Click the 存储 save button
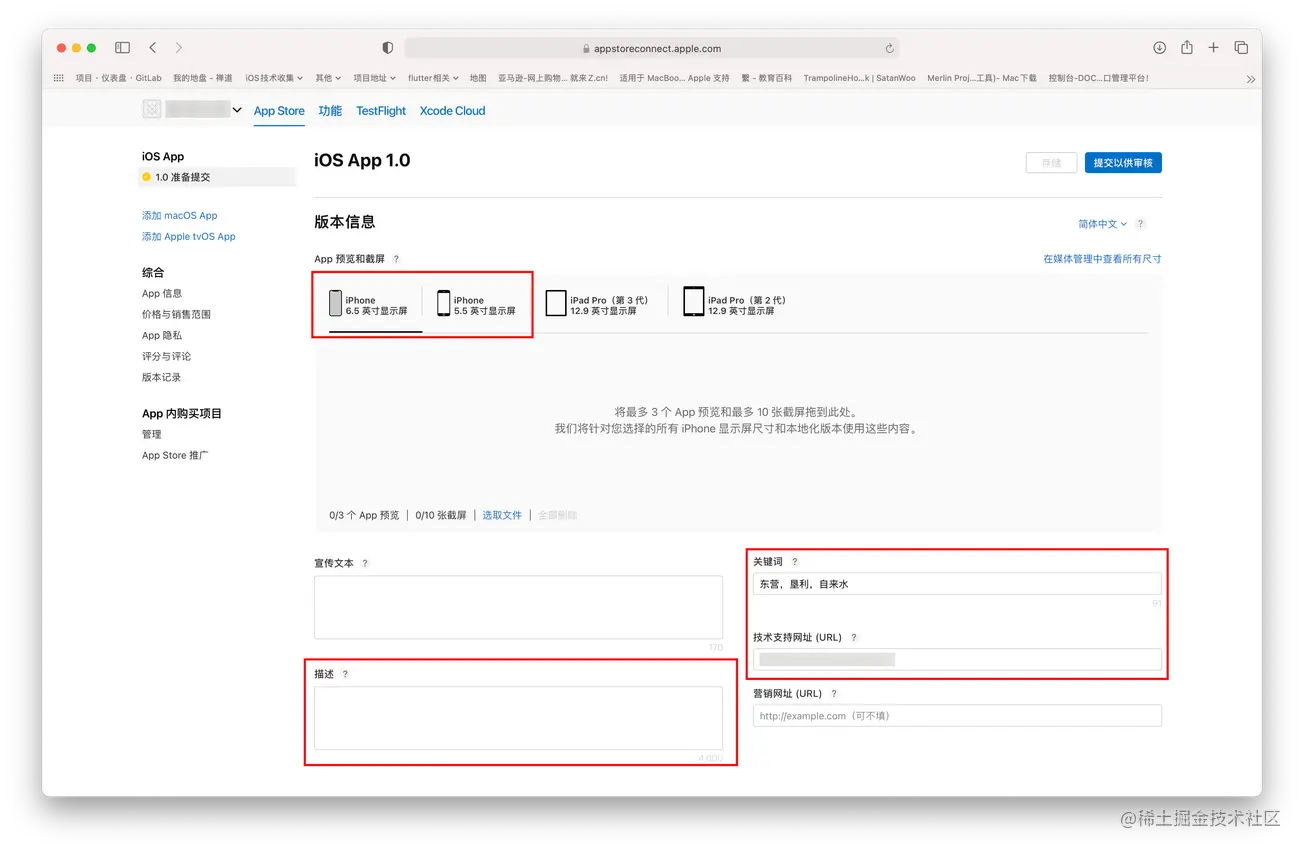Image resolution: width=1304 pixels, height=852 pixels. point(1051,163)
